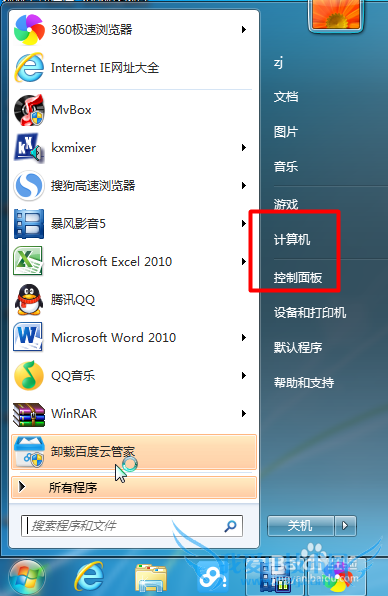Open 控制面板
This screenshot has height=596, width=388.
click(298, 278)
